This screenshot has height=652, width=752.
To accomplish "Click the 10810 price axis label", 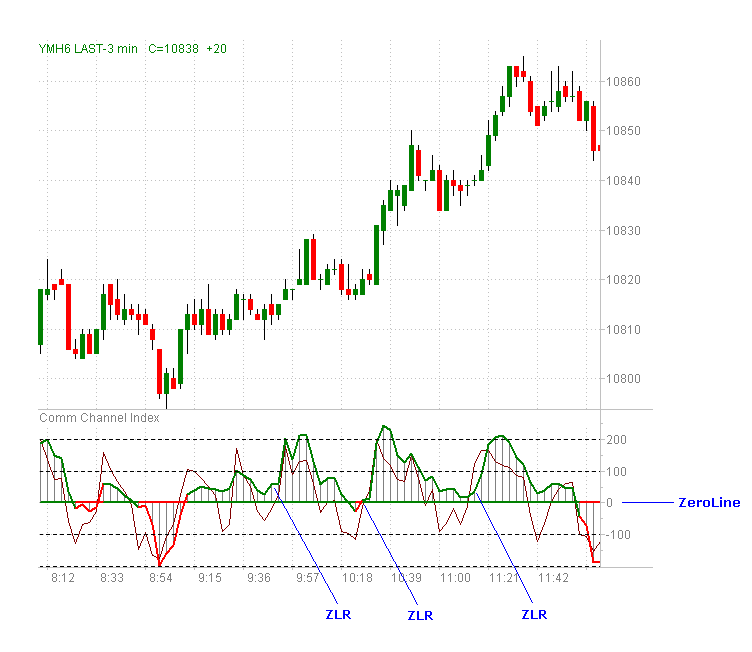I will [x=623, y=330].
